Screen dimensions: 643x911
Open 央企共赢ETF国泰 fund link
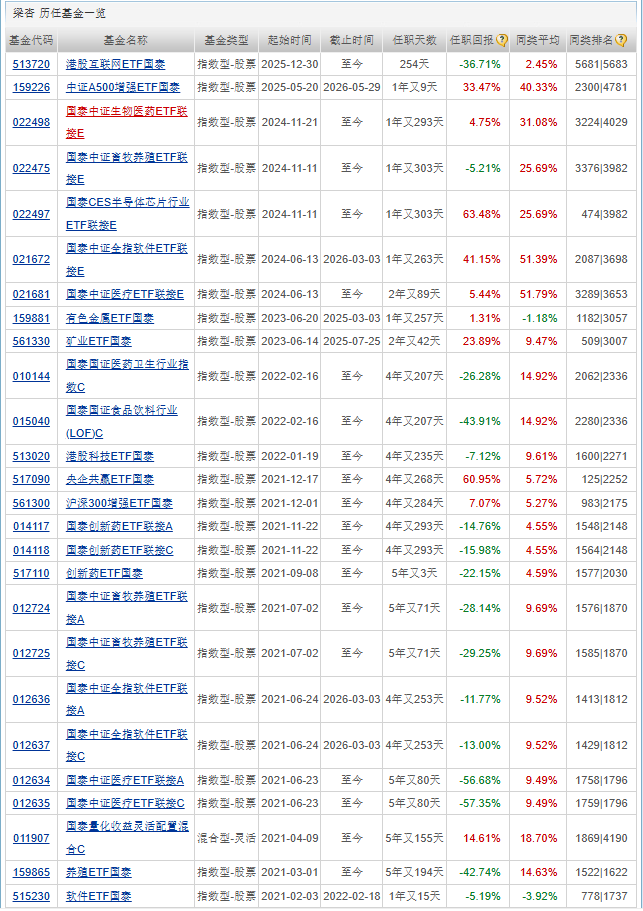pyautogui.click(x=110, y=479)
